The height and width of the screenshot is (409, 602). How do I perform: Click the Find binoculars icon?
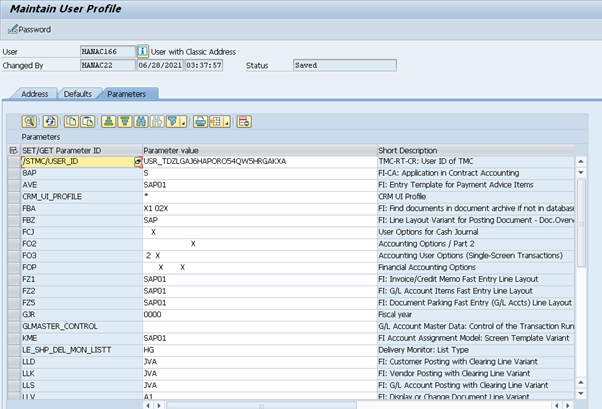pyautogui.click(x=140, y=121)
